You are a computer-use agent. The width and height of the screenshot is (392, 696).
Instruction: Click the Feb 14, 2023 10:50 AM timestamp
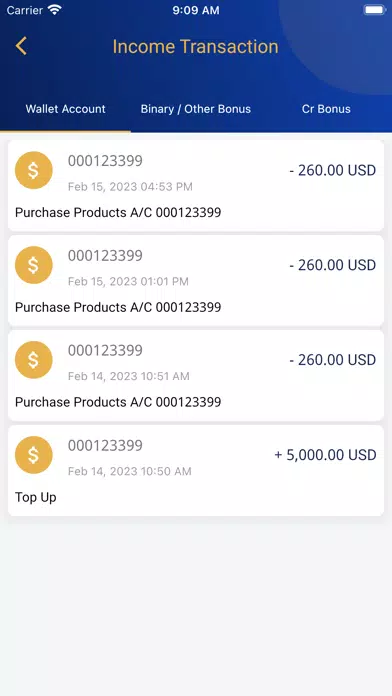(x=130, y=471)
